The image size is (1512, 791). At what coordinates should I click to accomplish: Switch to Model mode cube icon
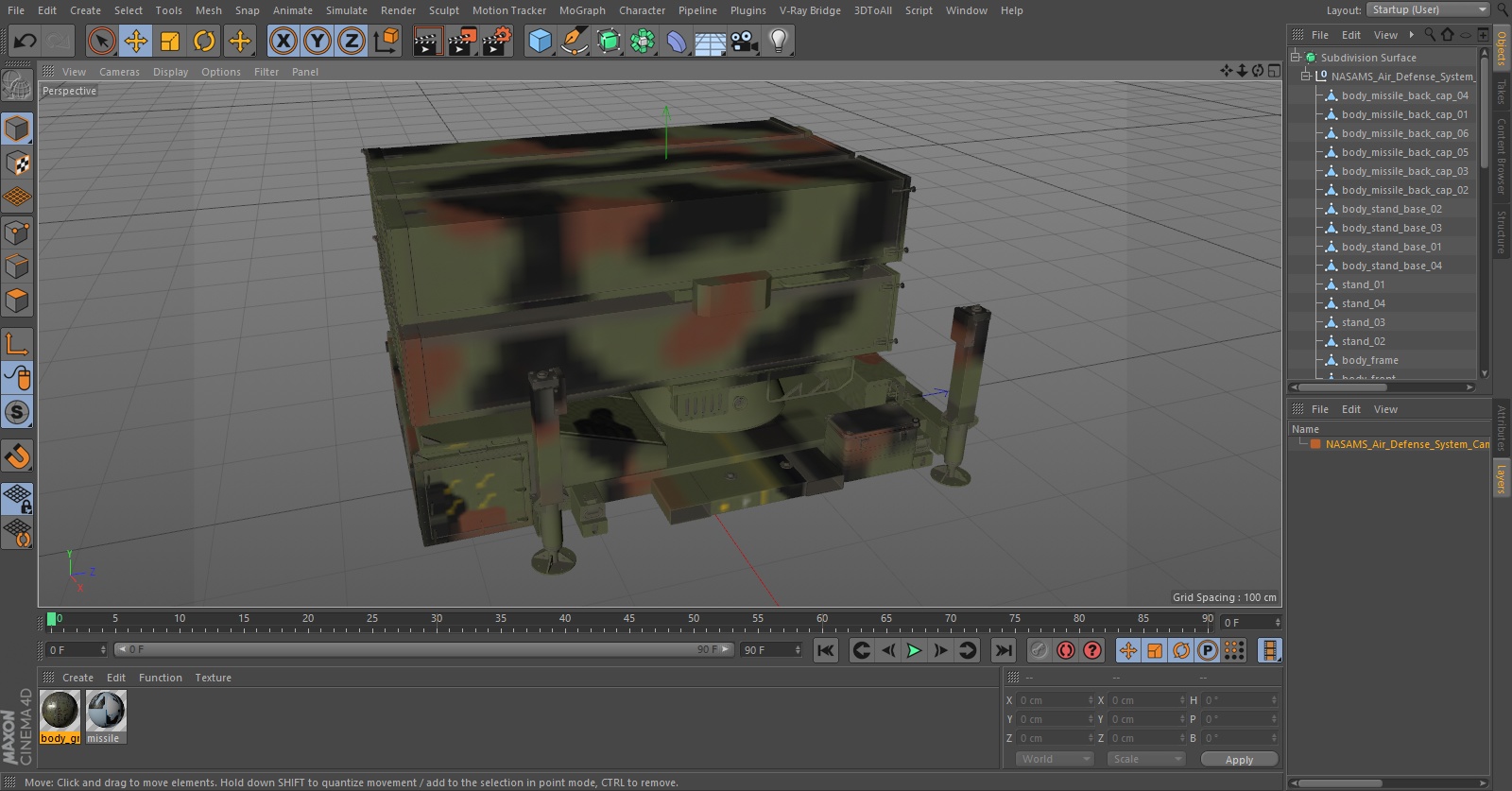(x=17, y=129)
